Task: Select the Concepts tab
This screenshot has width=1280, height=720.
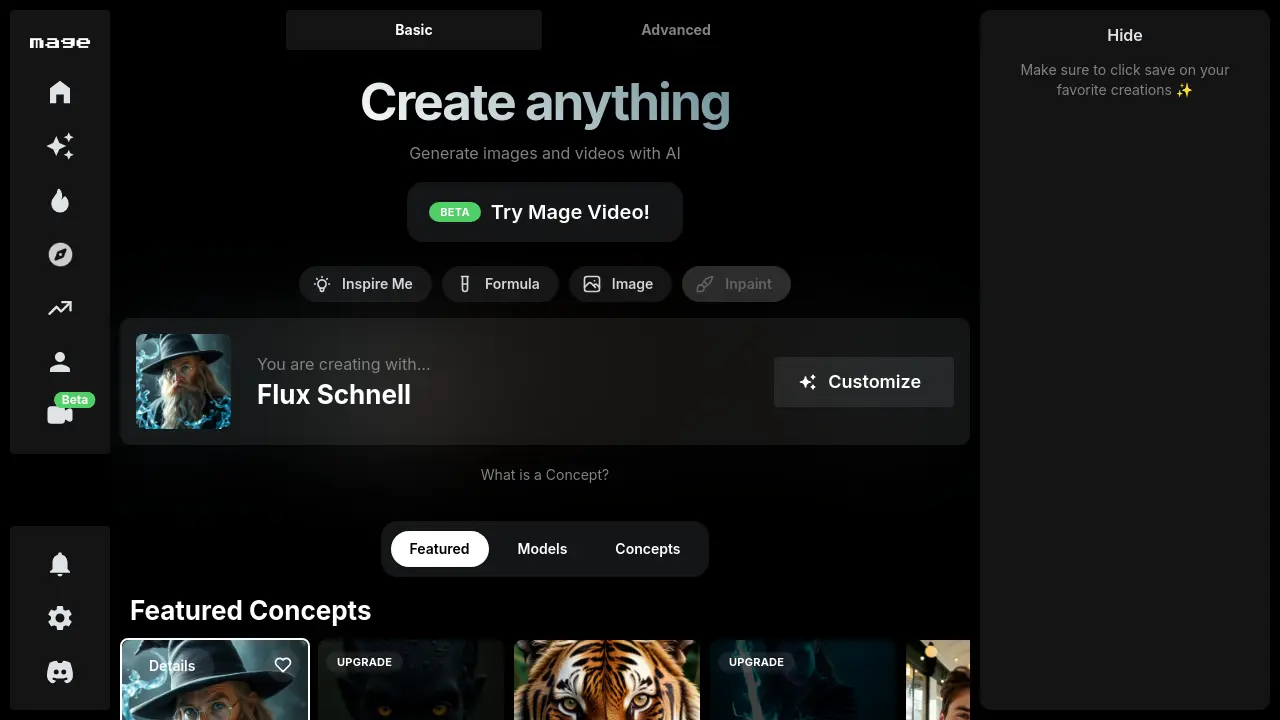Action: coord(648,549)
